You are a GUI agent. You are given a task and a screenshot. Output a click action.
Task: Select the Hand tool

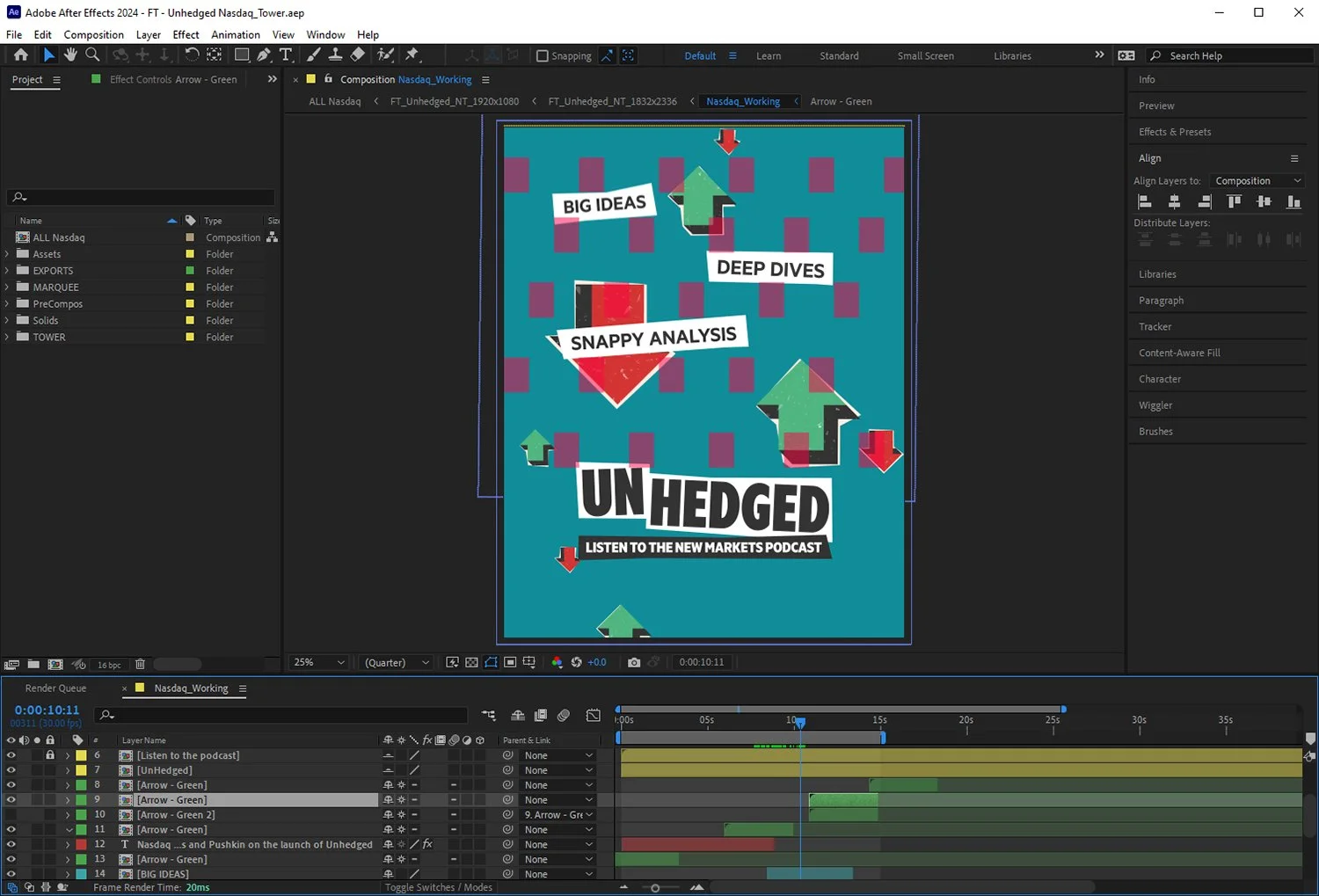point(70,55)
